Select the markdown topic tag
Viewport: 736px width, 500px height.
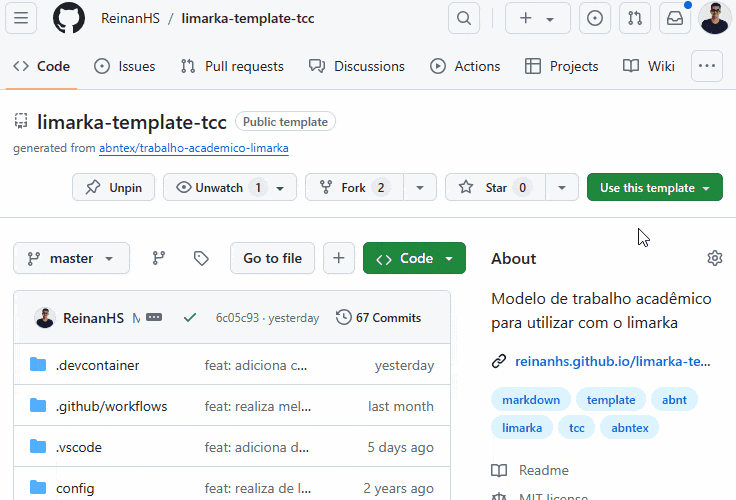click(531, 400)
